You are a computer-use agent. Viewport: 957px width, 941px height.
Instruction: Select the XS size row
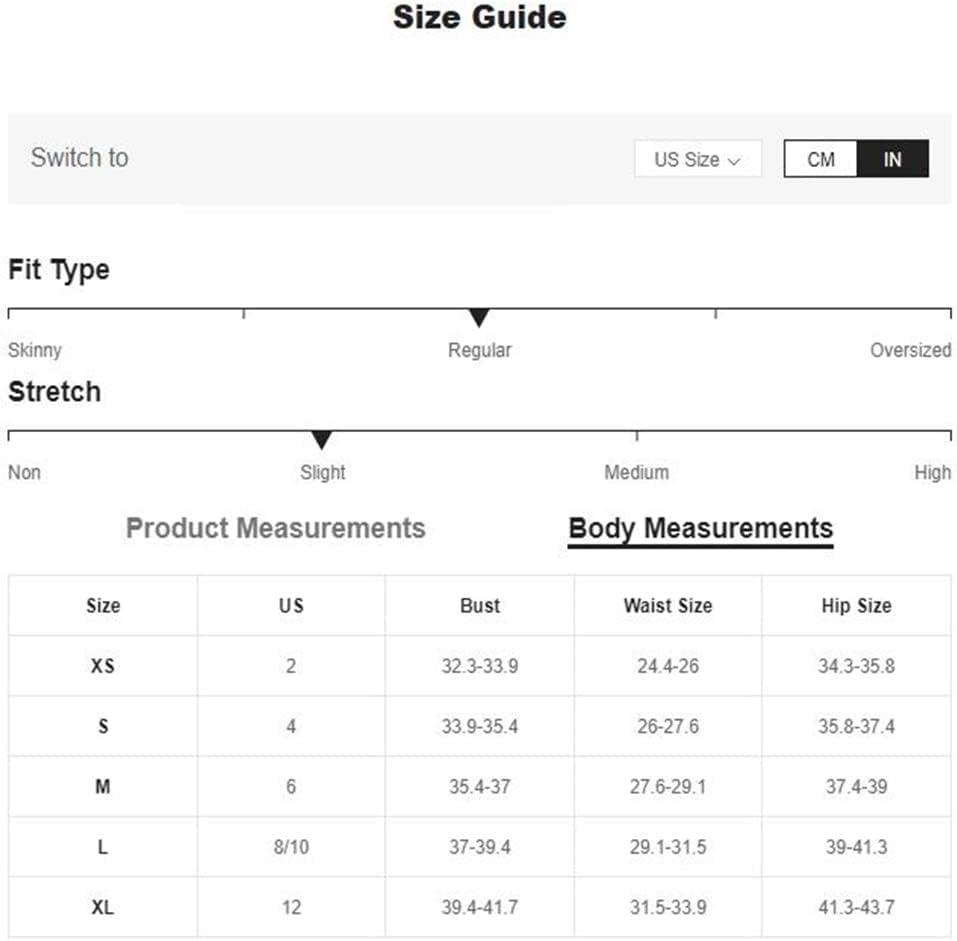(x=103, y=666)
